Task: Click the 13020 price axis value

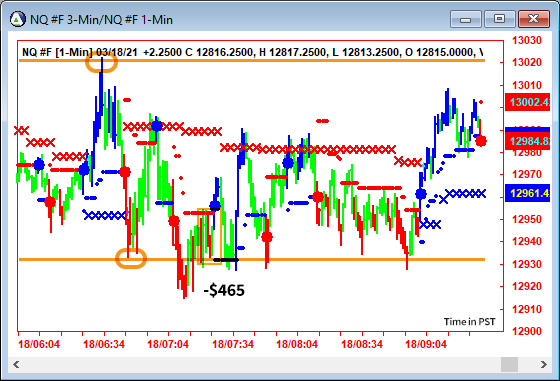Action: coord(527,62)
